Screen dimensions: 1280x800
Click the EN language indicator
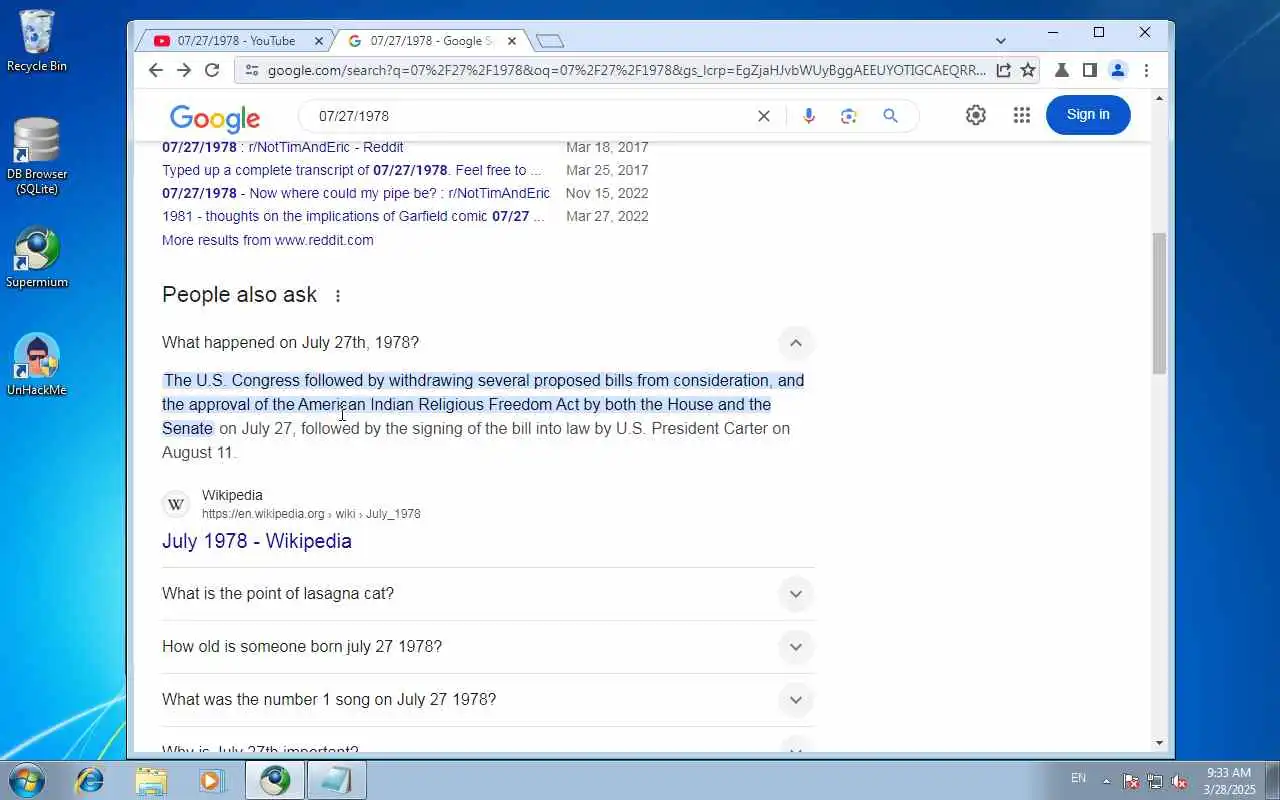(x=1078, y=778)
